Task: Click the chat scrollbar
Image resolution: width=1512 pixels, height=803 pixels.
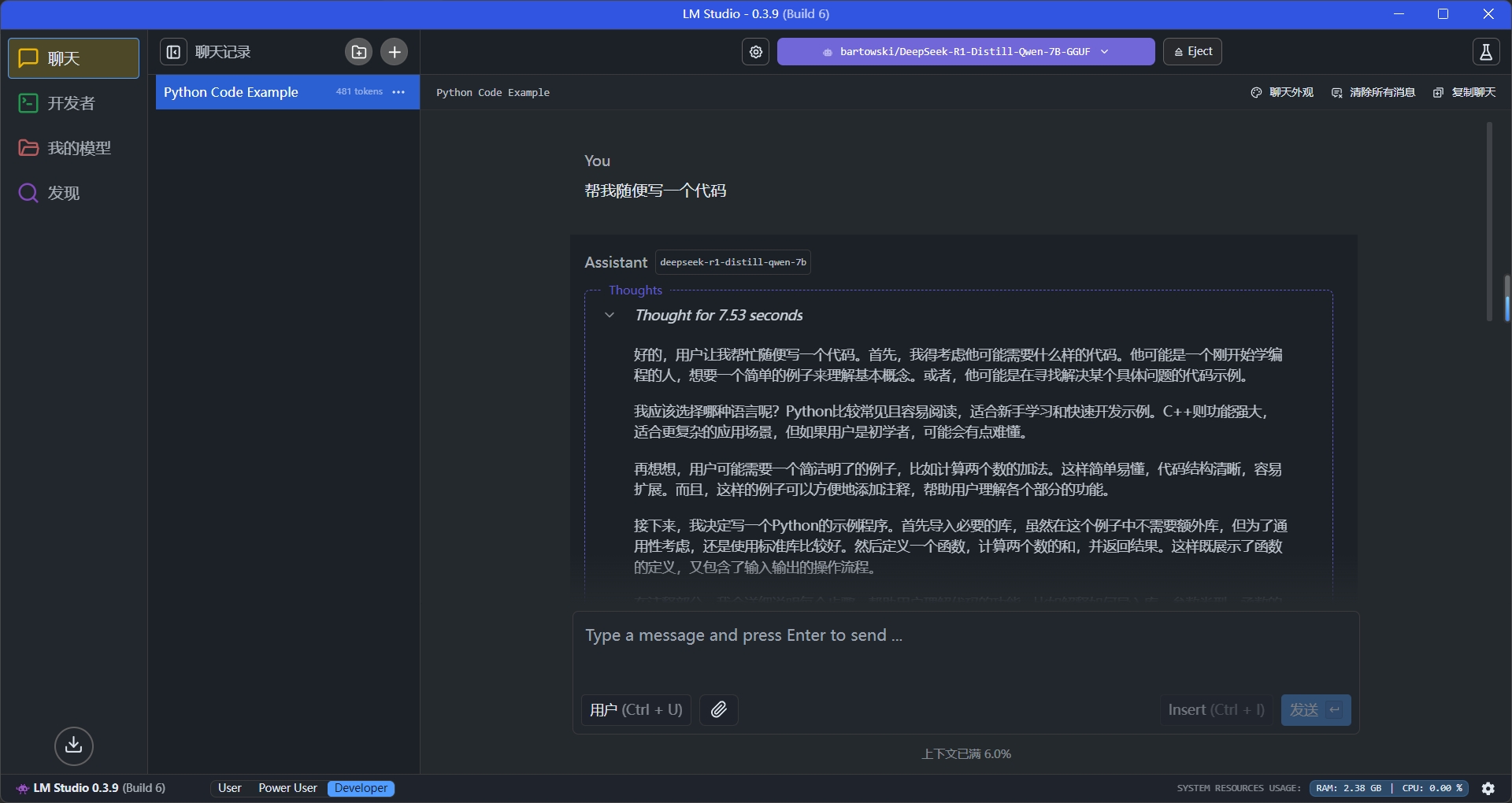Action: click(x=1489, y=220)
